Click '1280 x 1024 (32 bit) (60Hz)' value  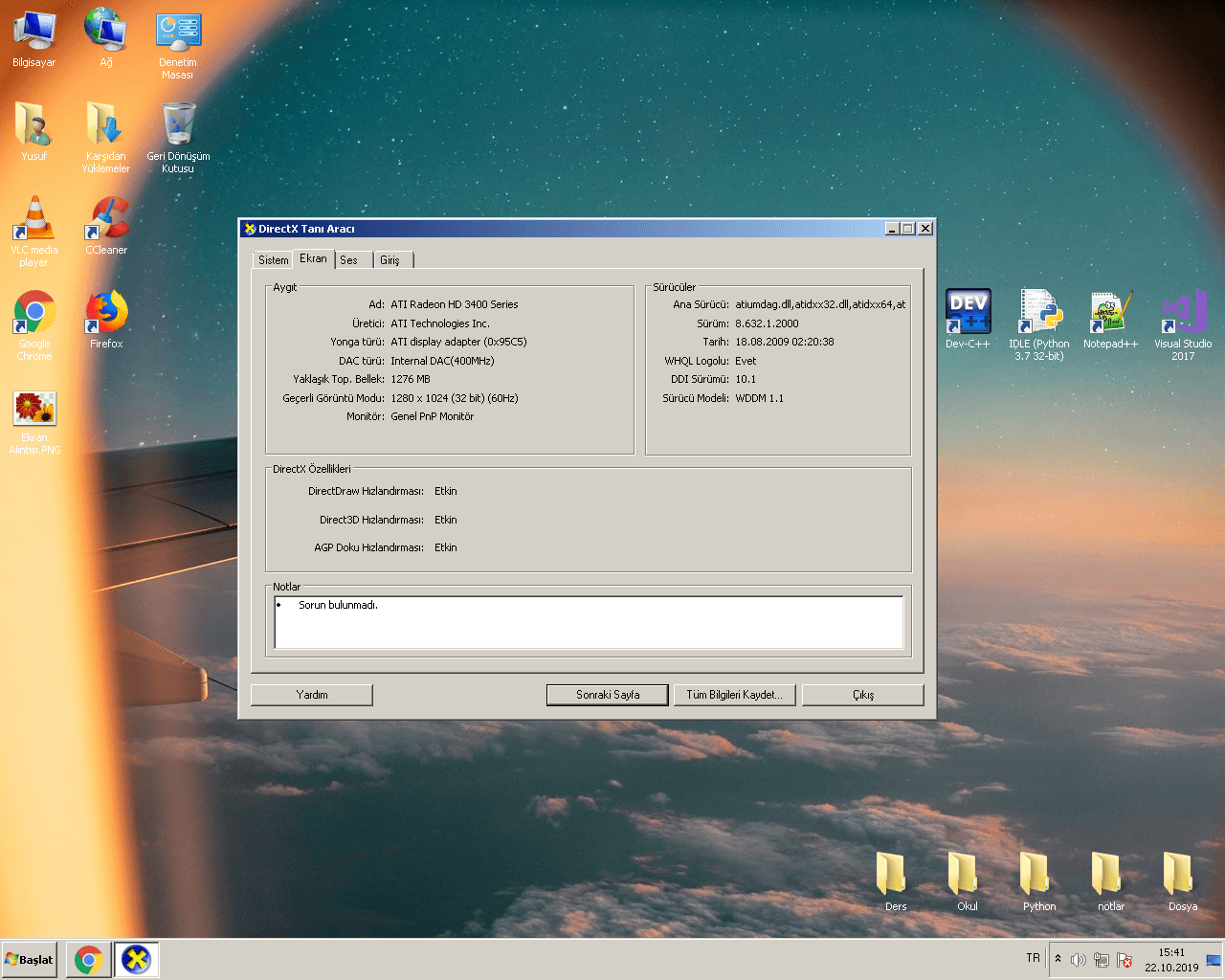[455, 398]
